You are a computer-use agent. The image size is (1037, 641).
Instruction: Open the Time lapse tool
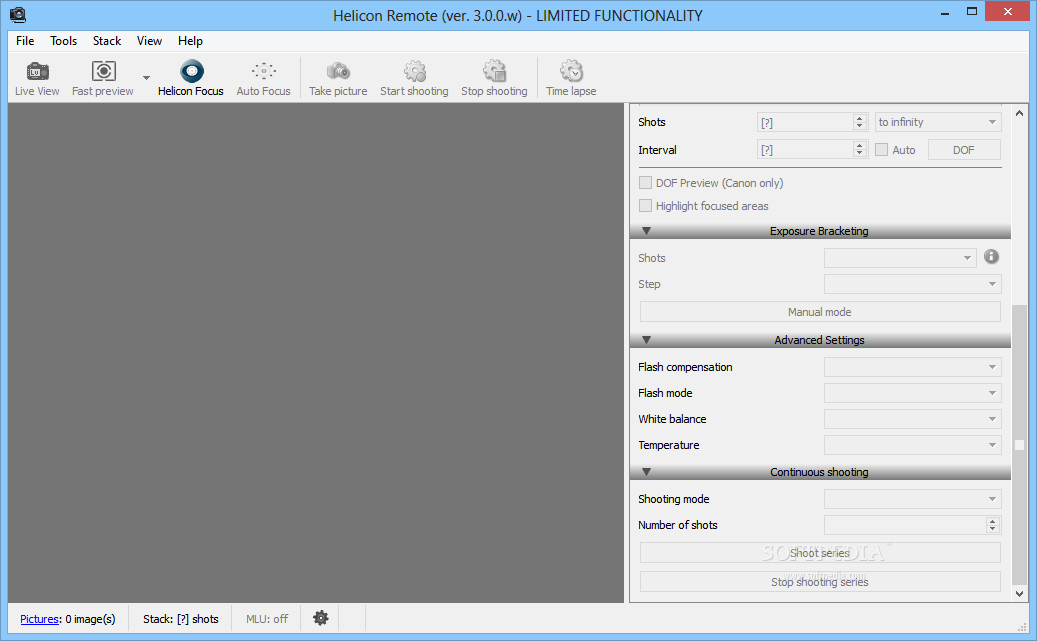[571, 72]
